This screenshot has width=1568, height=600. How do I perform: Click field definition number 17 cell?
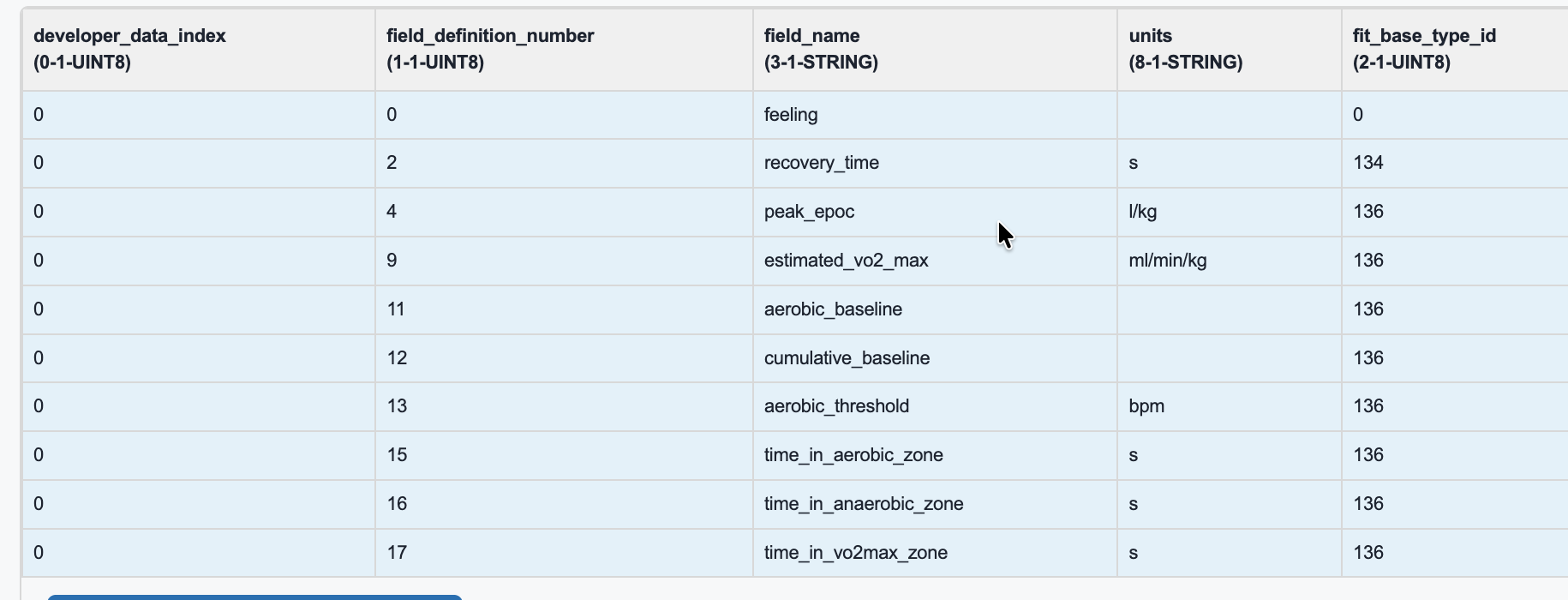coord(397,553)
